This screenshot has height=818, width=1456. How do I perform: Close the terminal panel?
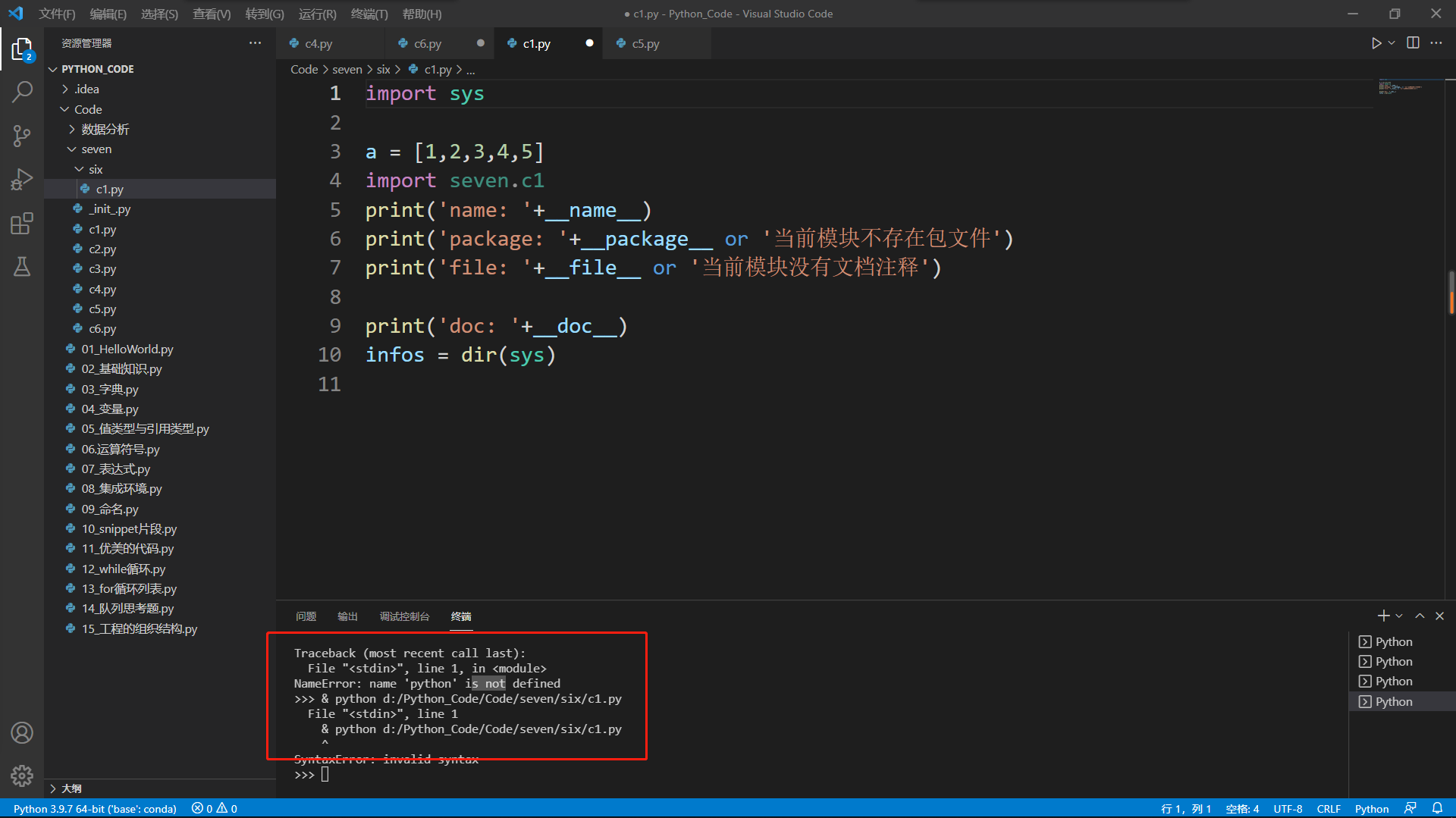click(x=1439, y=616)
